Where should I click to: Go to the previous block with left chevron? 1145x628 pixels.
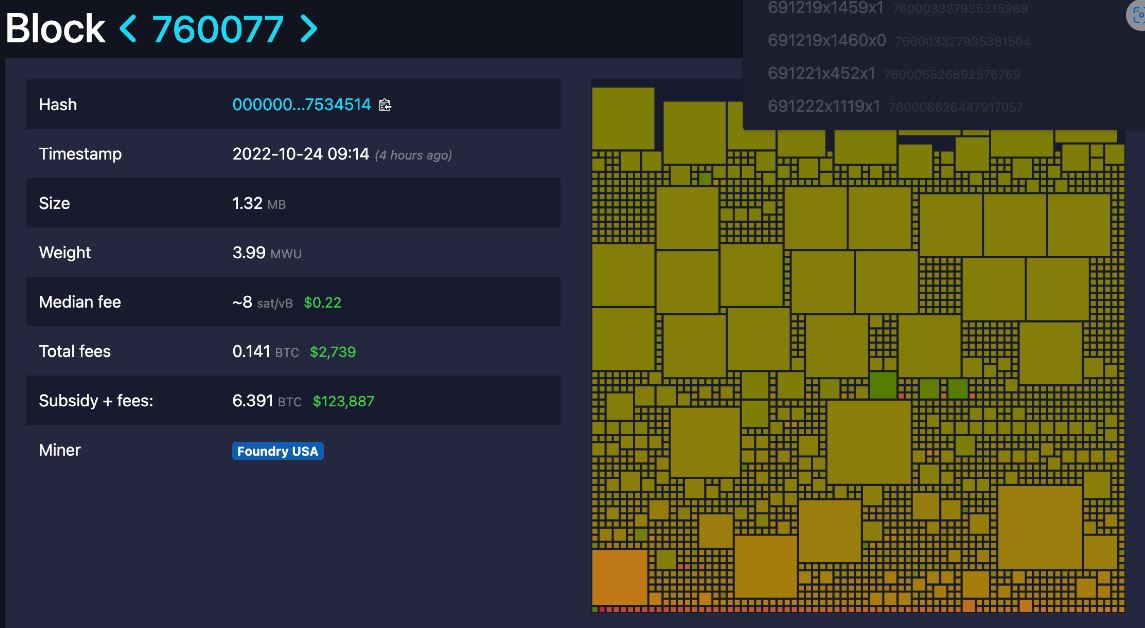pos(128,29)
